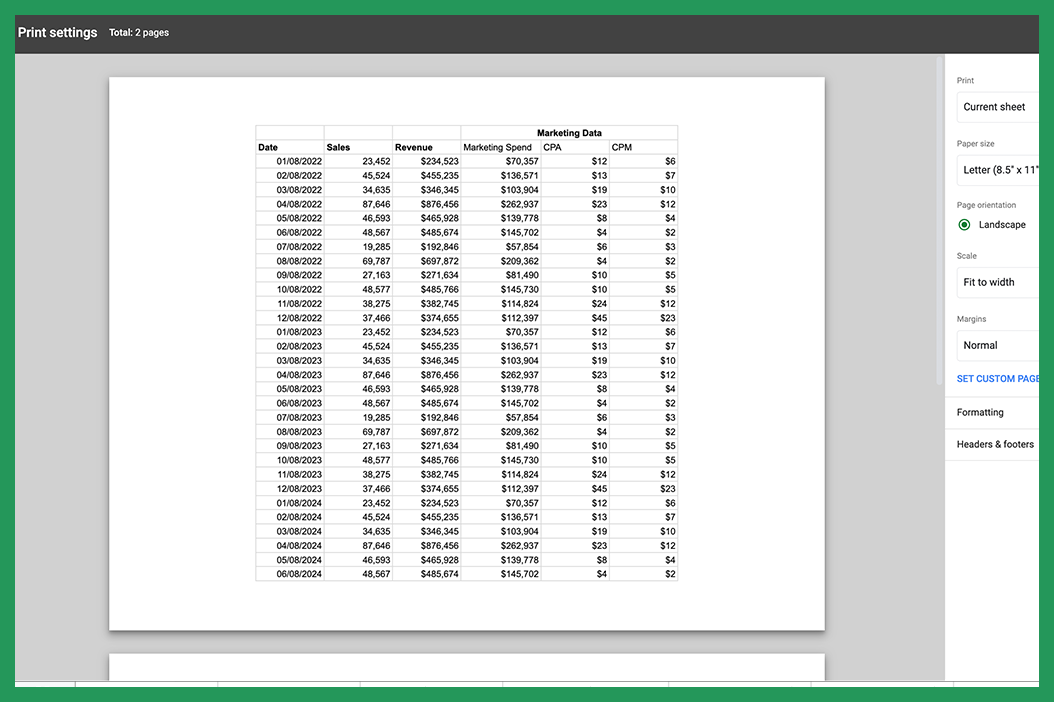Click the Sales column header in preview
Screen dimensions: 1054x702
[x=338, y=146]
